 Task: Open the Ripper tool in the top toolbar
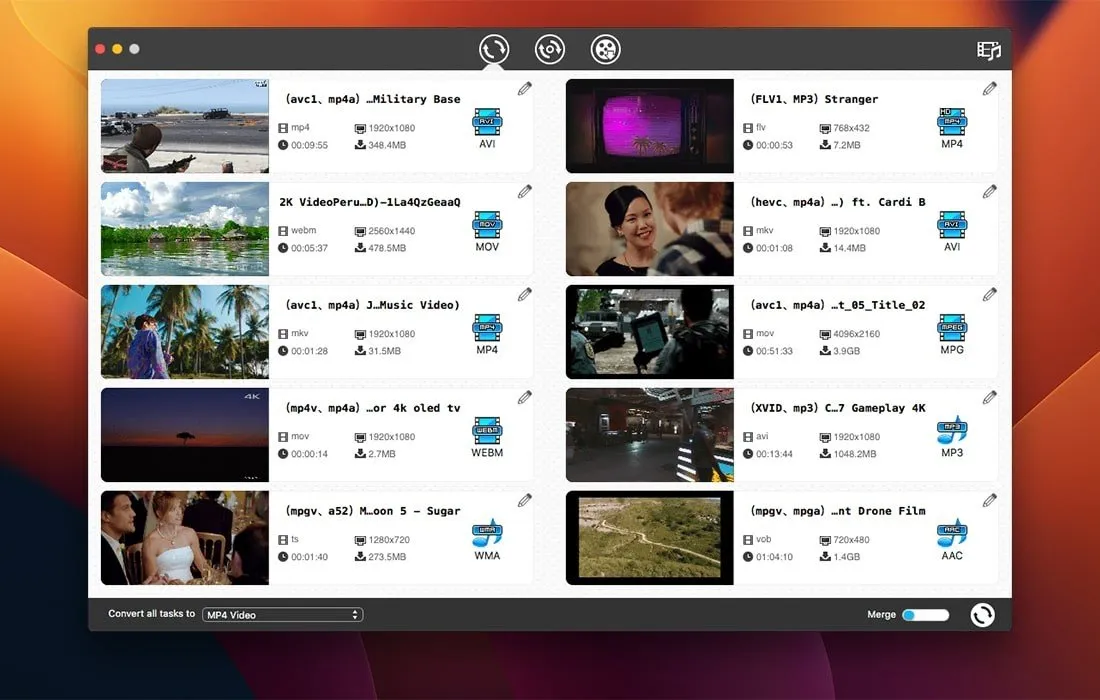[549, 47]
